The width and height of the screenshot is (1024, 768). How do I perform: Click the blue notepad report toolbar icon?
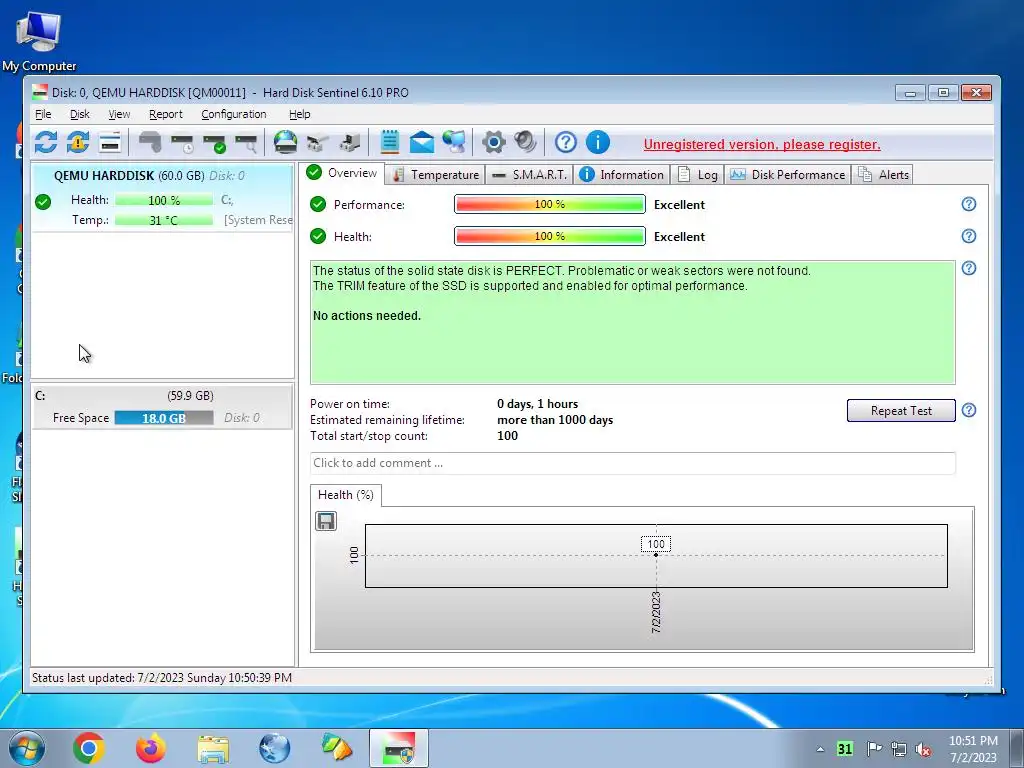[390, 142]
